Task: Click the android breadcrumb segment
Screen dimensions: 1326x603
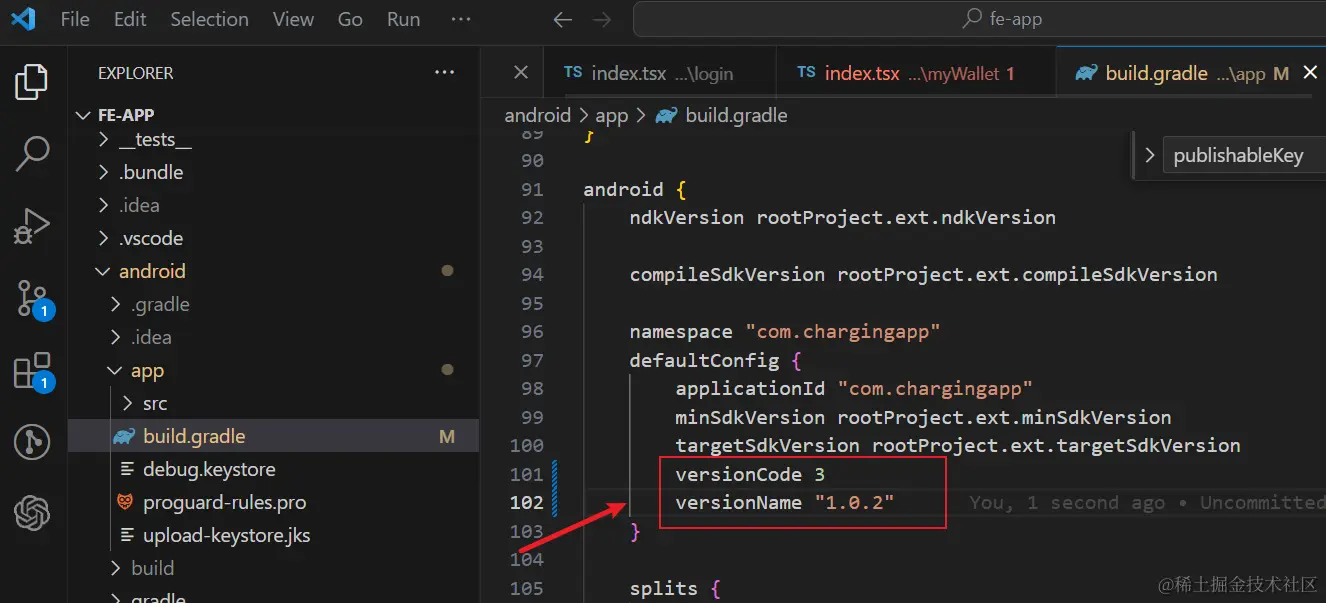Action: (537, 115)
